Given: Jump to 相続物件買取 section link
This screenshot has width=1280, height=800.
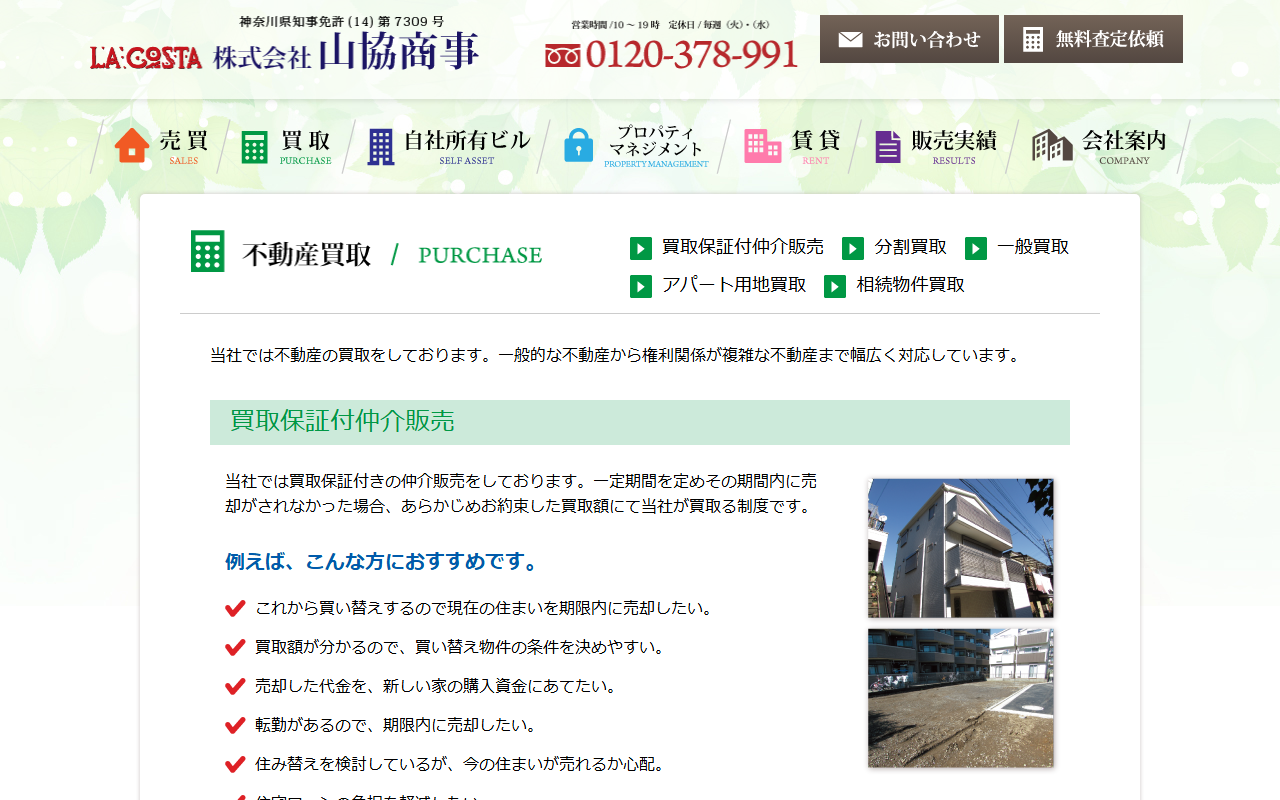Looking at the screenshot, I should pos(911,285).
